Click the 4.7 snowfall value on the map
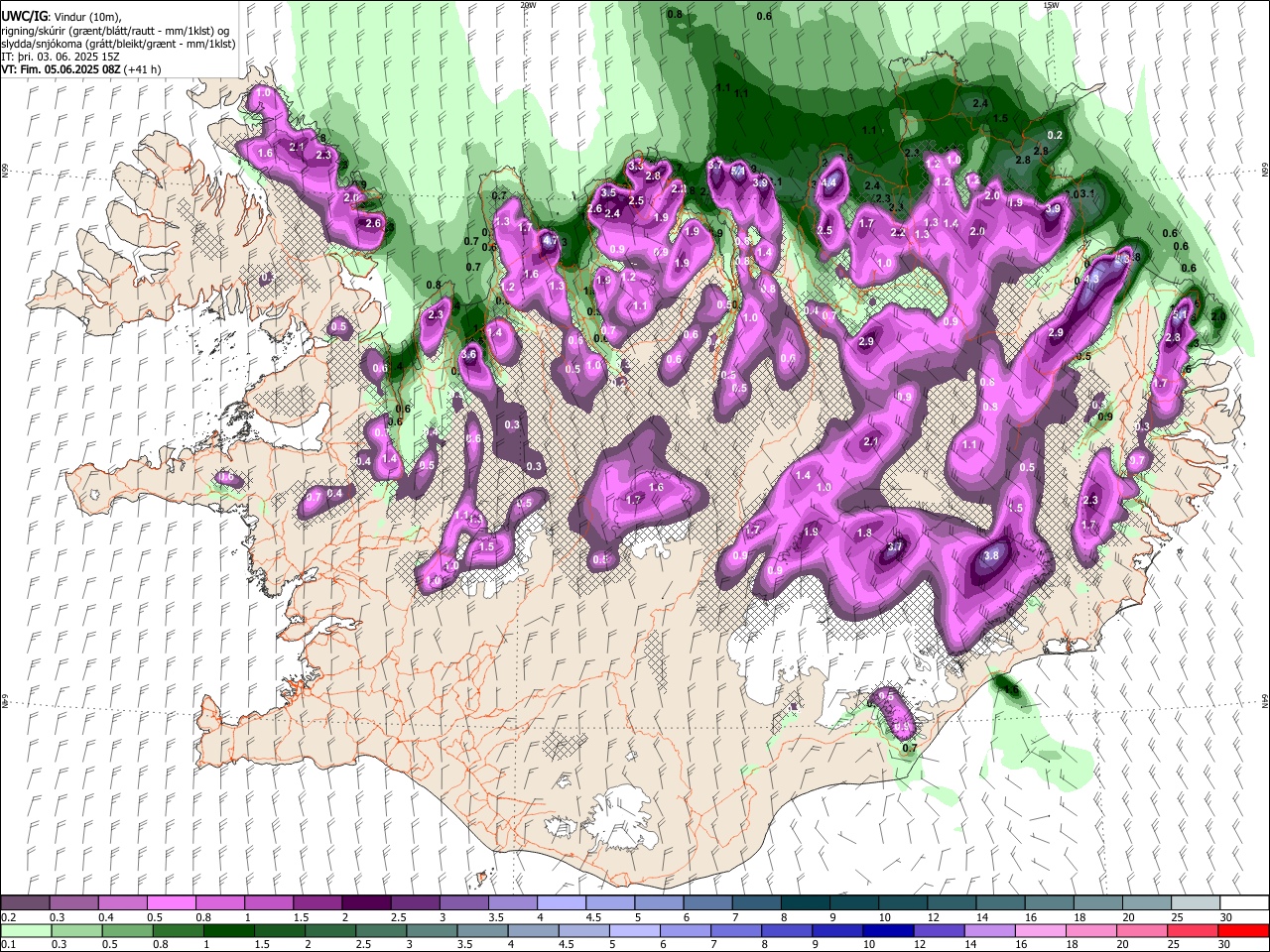 coord(551,240)
